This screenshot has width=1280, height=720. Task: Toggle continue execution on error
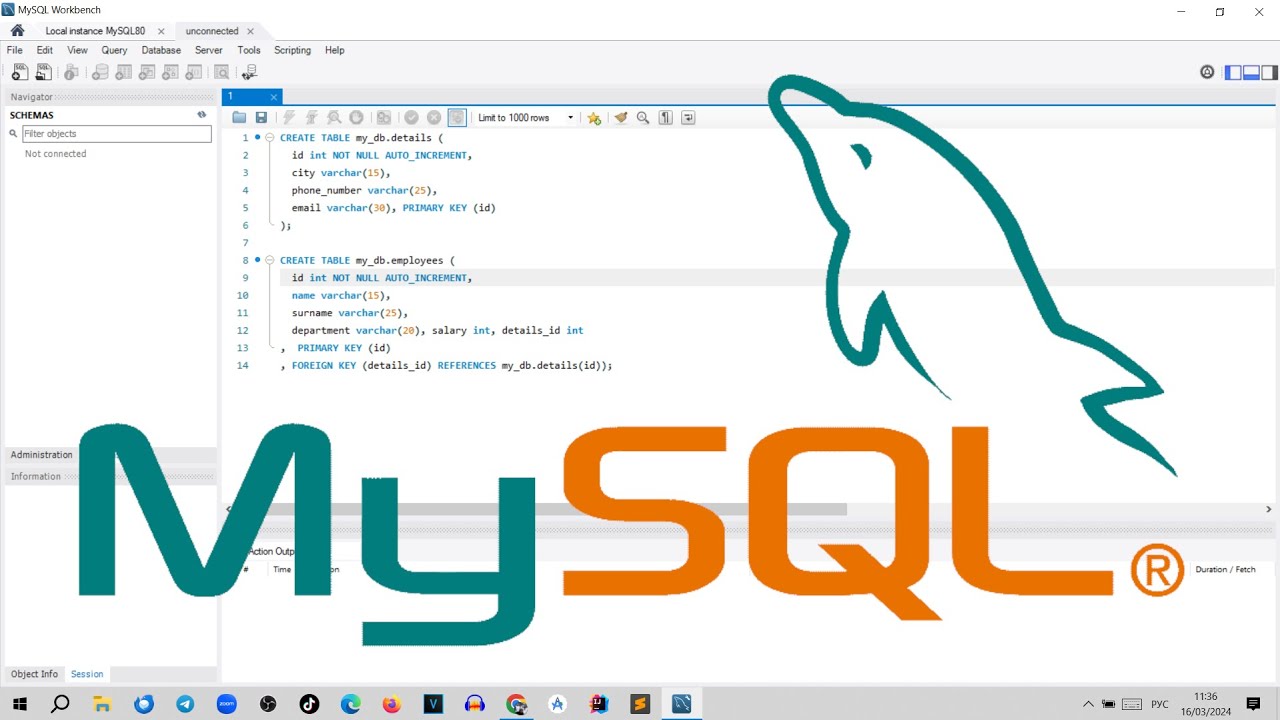[383, 118]
